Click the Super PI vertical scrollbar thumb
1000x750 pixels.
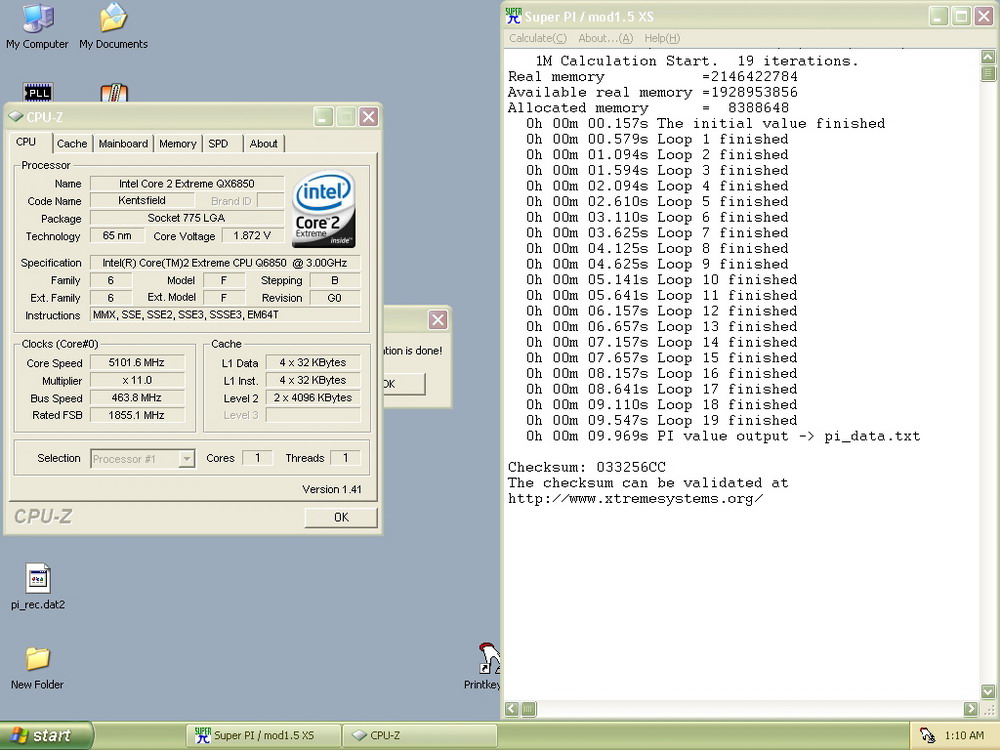pos(988,73)
